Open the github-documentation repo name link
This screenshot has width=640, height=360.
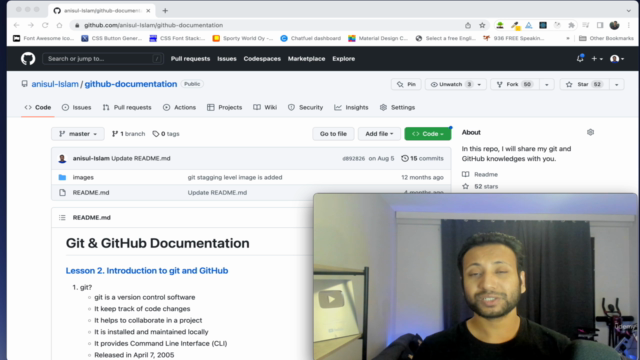pyautogui.click(x=131, y=84)
